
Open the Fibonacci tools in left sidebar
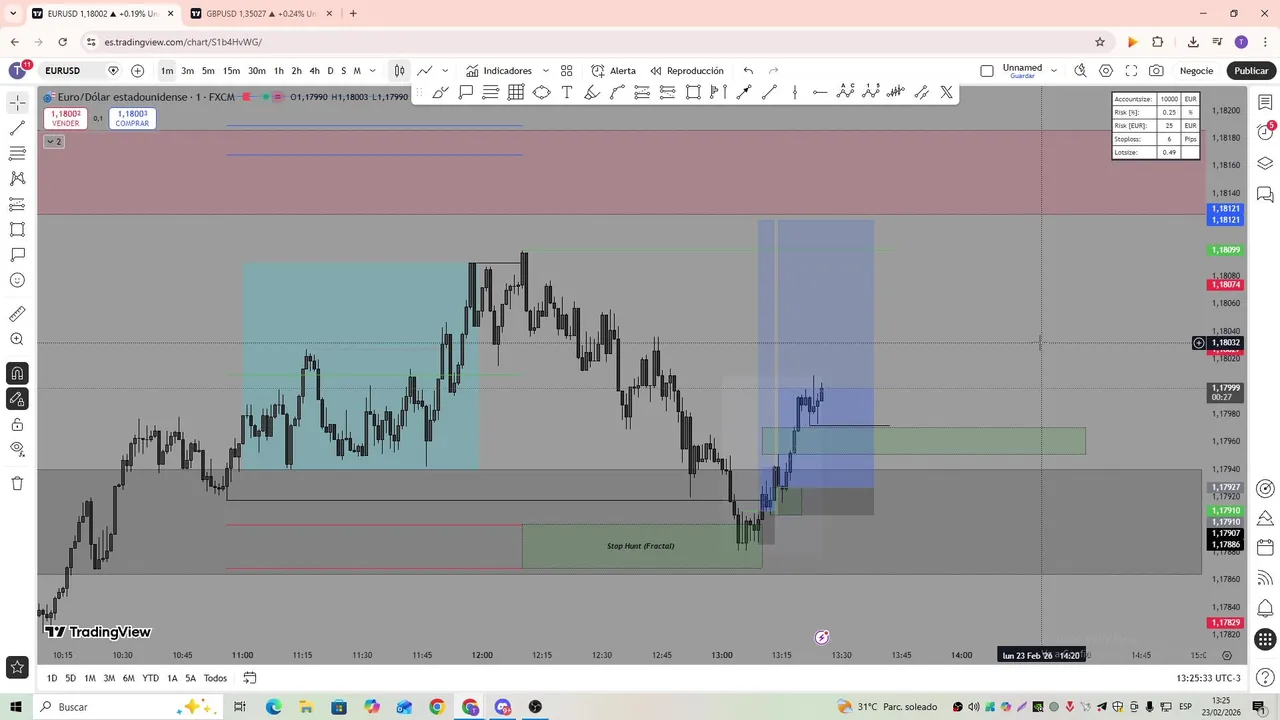tap(17, 153)
